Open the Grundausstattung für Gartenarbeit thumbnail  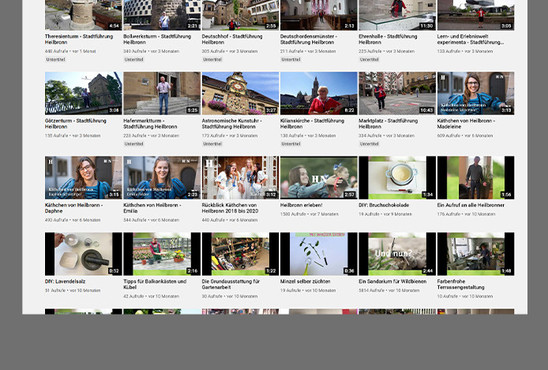(240, 254)
